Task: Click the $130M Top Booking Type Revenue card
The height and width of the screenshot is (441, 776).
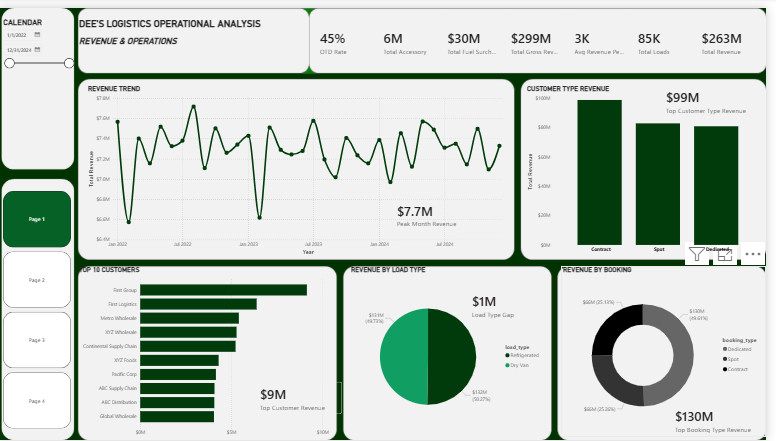Action: click(x=713, y=422)
